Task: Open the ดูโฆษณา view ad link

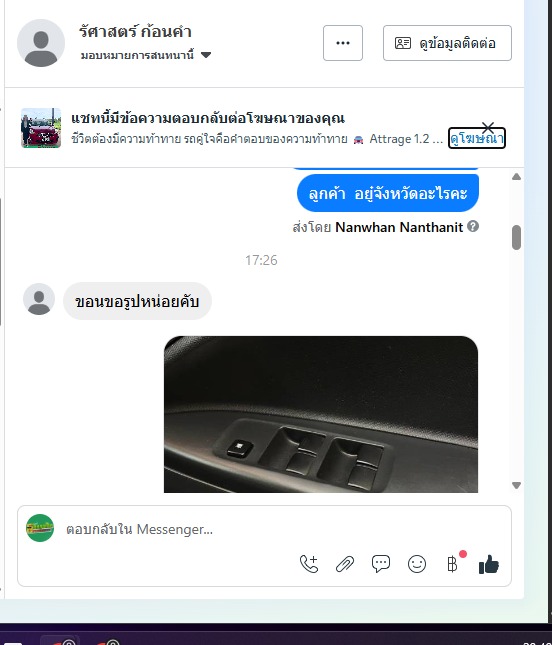Action: (476, 139)
